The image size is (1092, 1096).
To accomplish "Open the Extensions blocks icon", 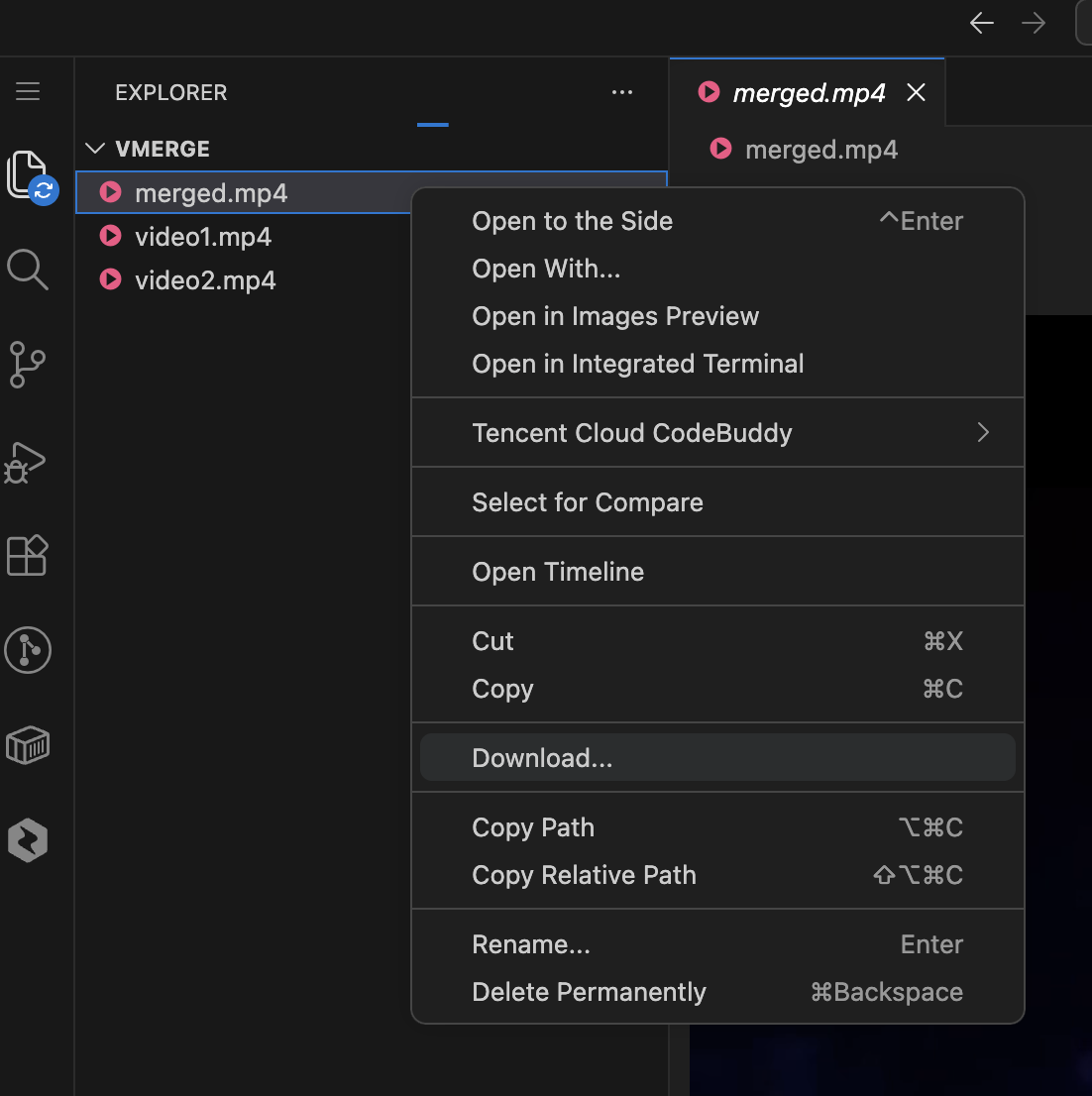I will tap(28, 556).
